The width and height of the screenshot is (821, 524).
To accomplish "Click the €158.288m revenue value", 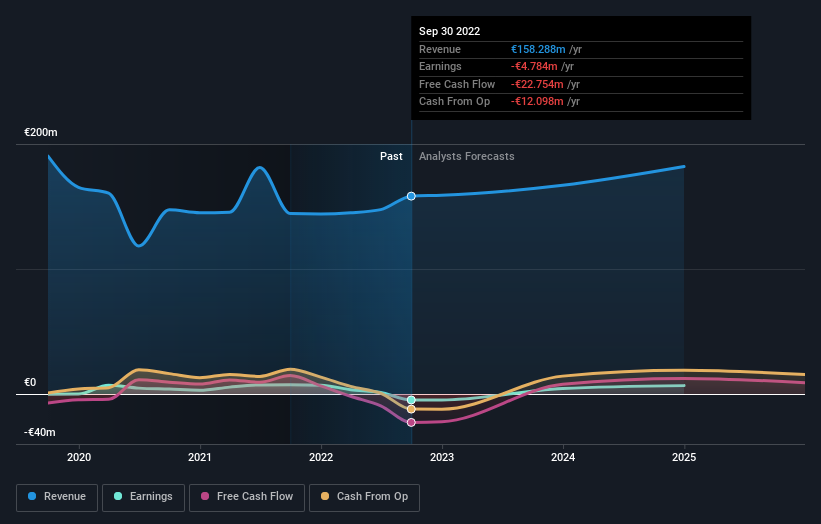I will (538, 49).
